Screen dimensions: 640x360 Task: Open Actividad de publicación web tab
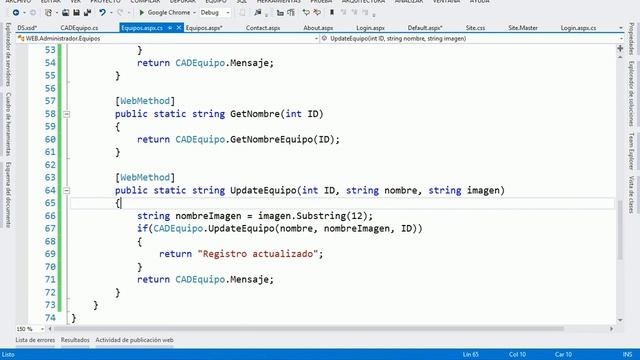[x=134, y=340]
